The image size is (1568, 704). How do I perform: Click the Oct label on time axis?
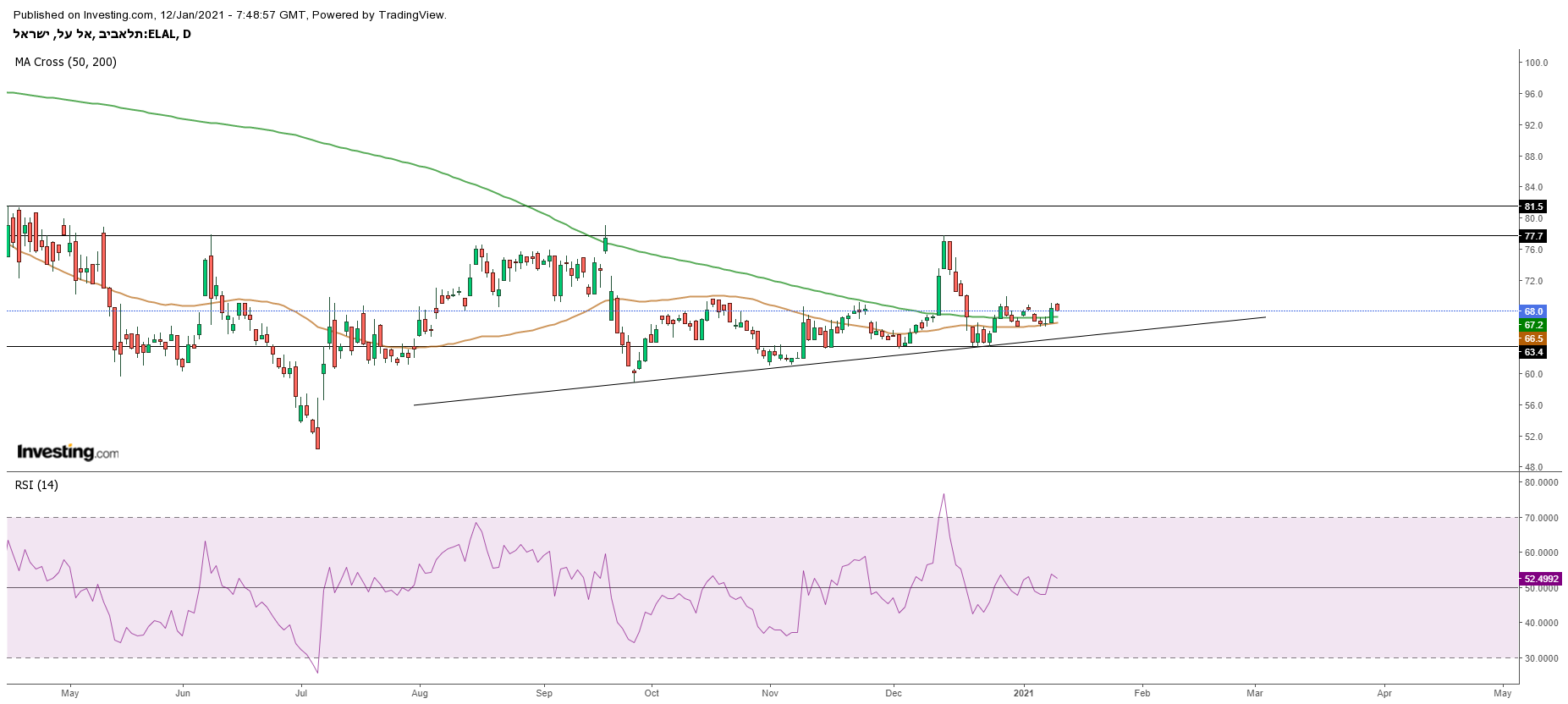(x=652, y=693)
